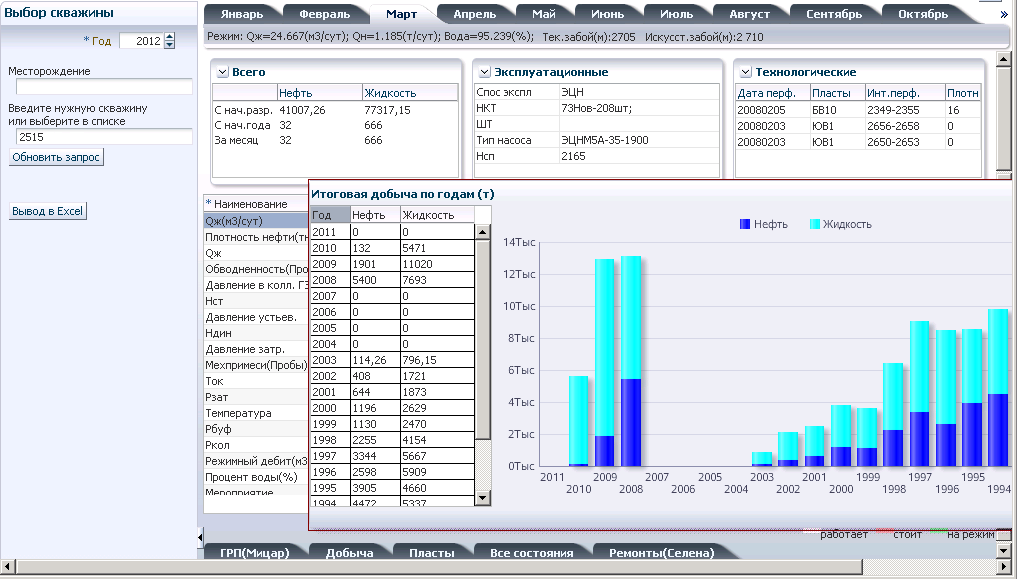The height and width of the screenshot is (579, 1017).
Task: Open the Январь month tab
Action: coord(242,14)
